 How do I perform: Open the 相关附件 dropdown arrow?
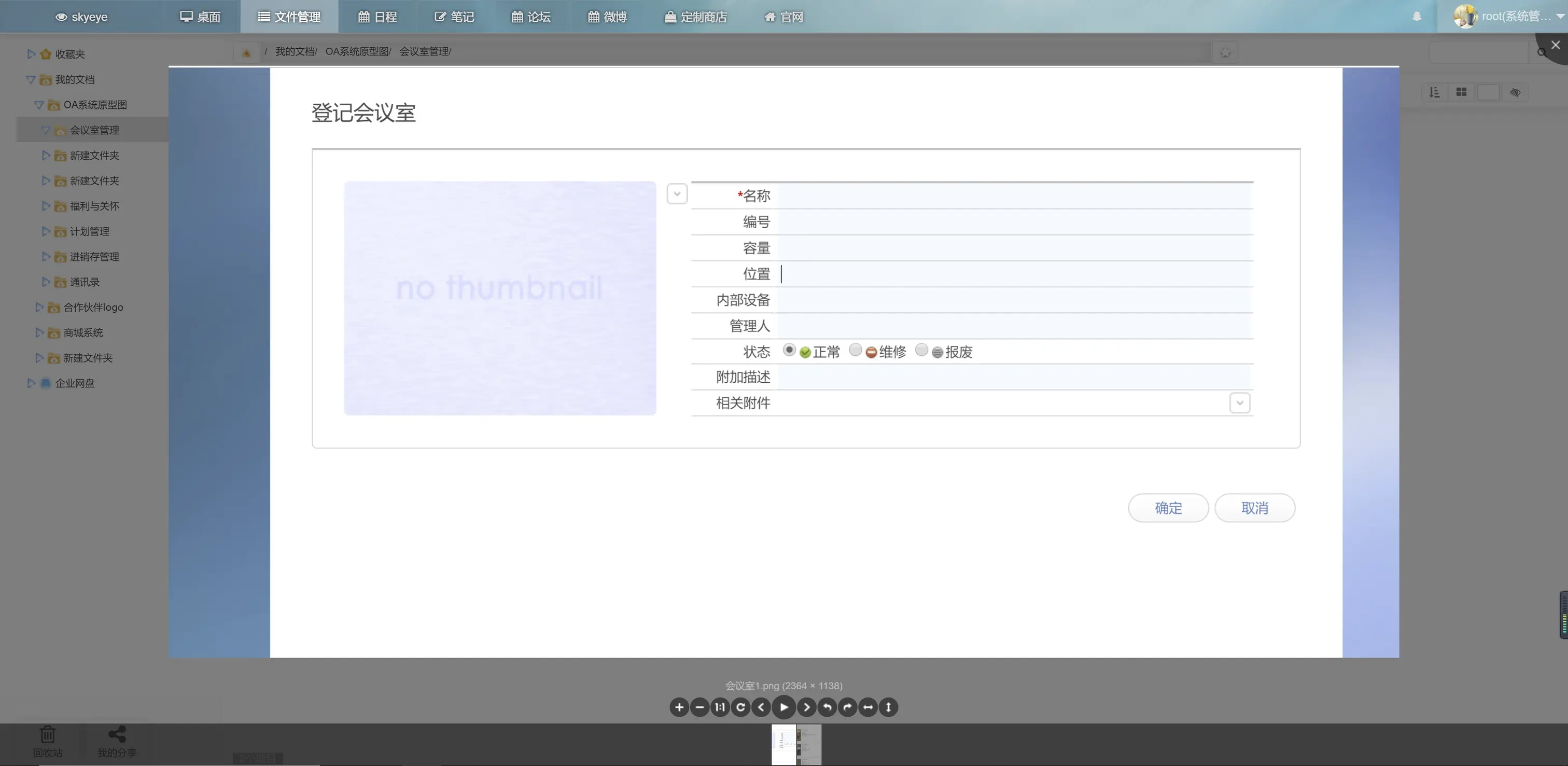pos(1239,402)
